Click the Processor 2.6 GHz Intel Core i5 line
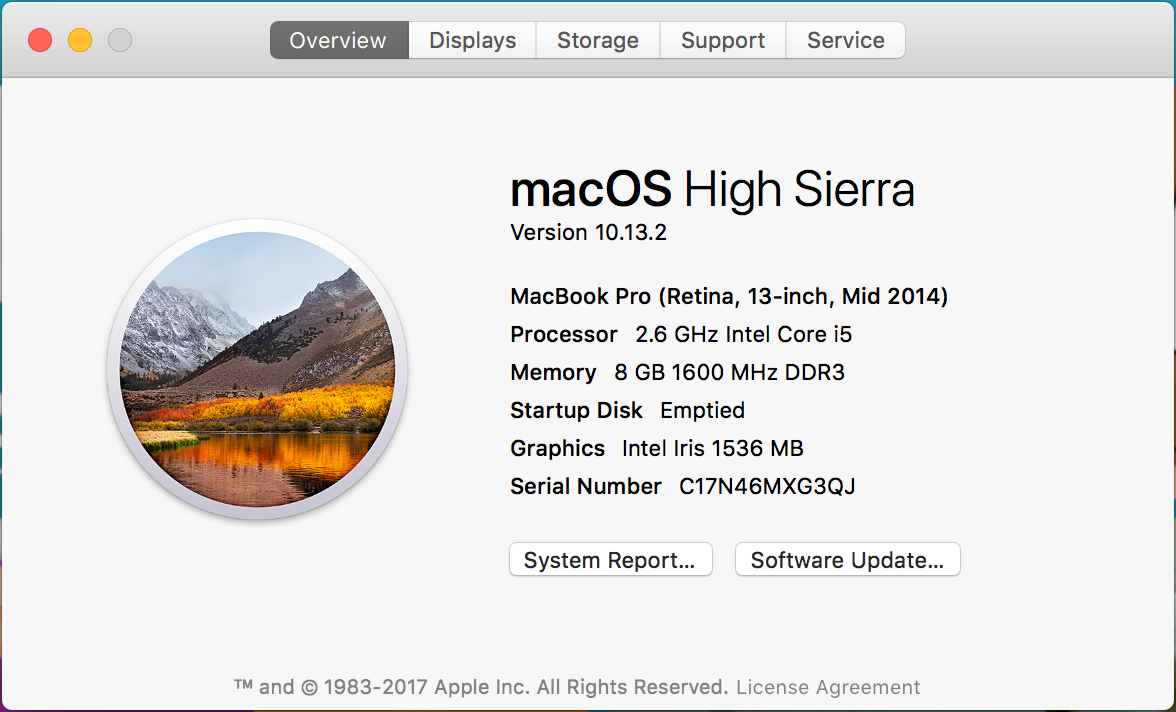This screenshot has height=712, width=1176. pyautogui.click(x=681, y=335)
